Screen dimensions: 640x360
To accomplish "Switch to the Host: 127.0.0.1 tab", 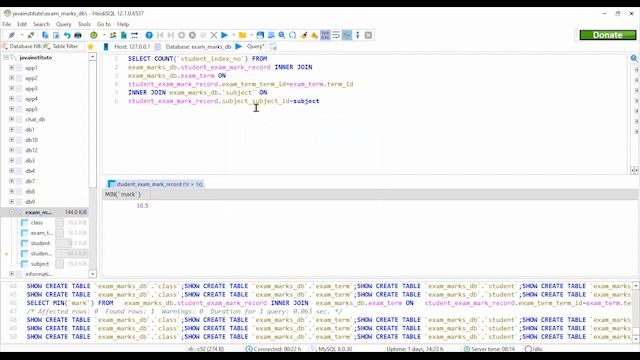I will point(127,47).
